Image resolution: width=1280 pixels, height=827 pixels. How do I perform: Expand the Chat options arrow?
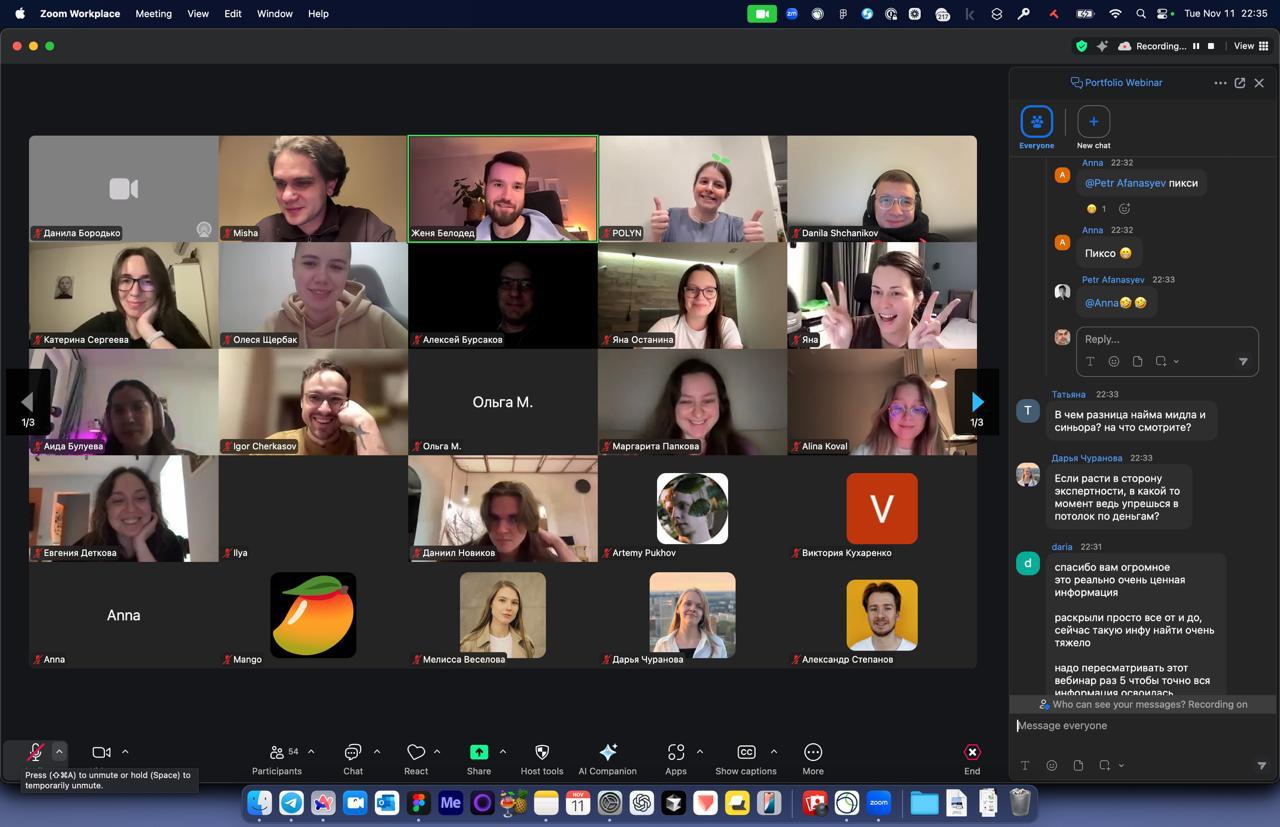click(x=377, y=752)
